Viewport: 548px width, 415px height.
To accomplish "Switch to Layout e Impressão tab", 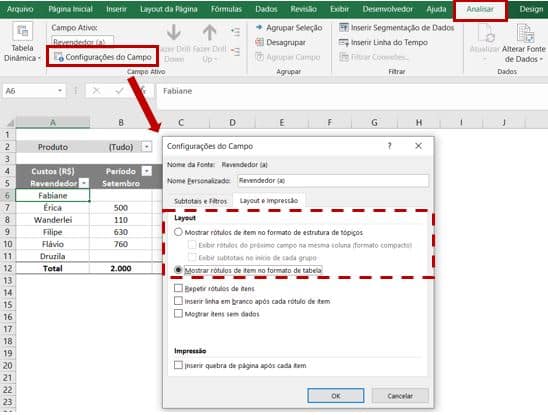I will (x=268, y=201).
